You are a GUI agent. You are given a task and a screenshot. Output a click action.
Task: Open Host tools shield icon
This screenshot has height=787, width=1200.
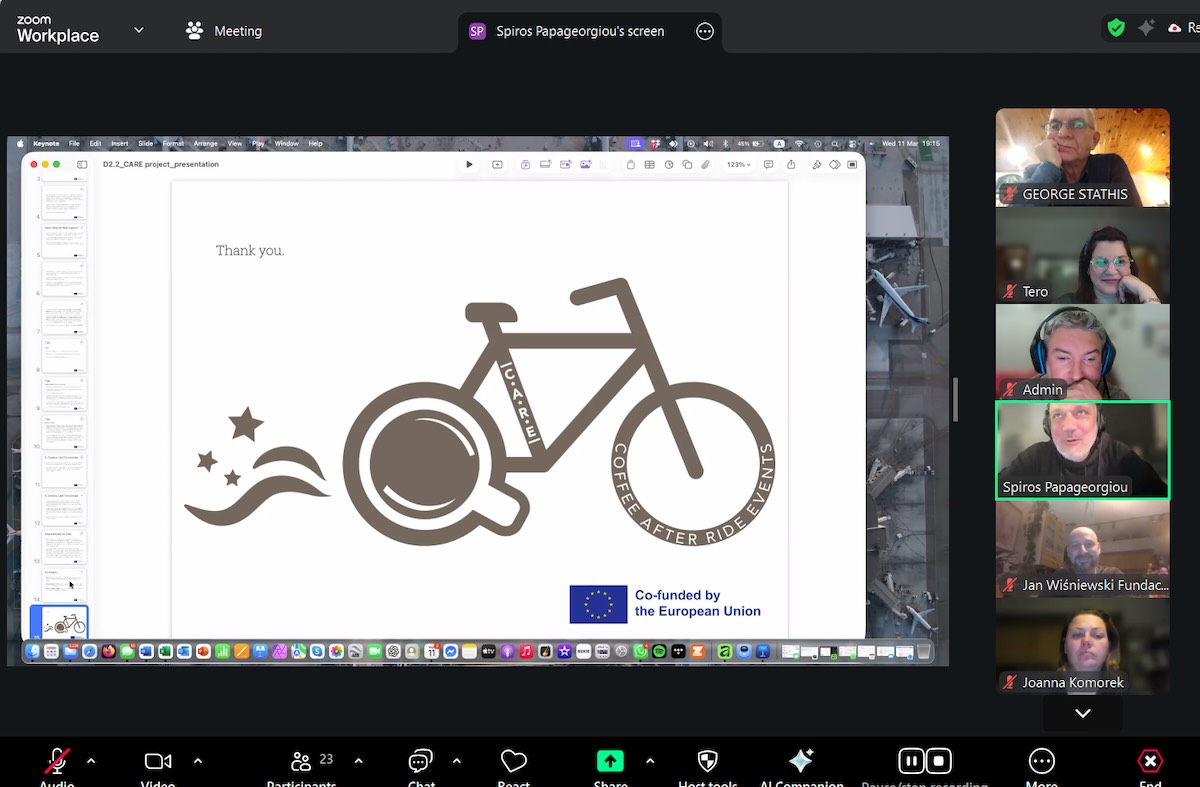click(x=707, y=762)
